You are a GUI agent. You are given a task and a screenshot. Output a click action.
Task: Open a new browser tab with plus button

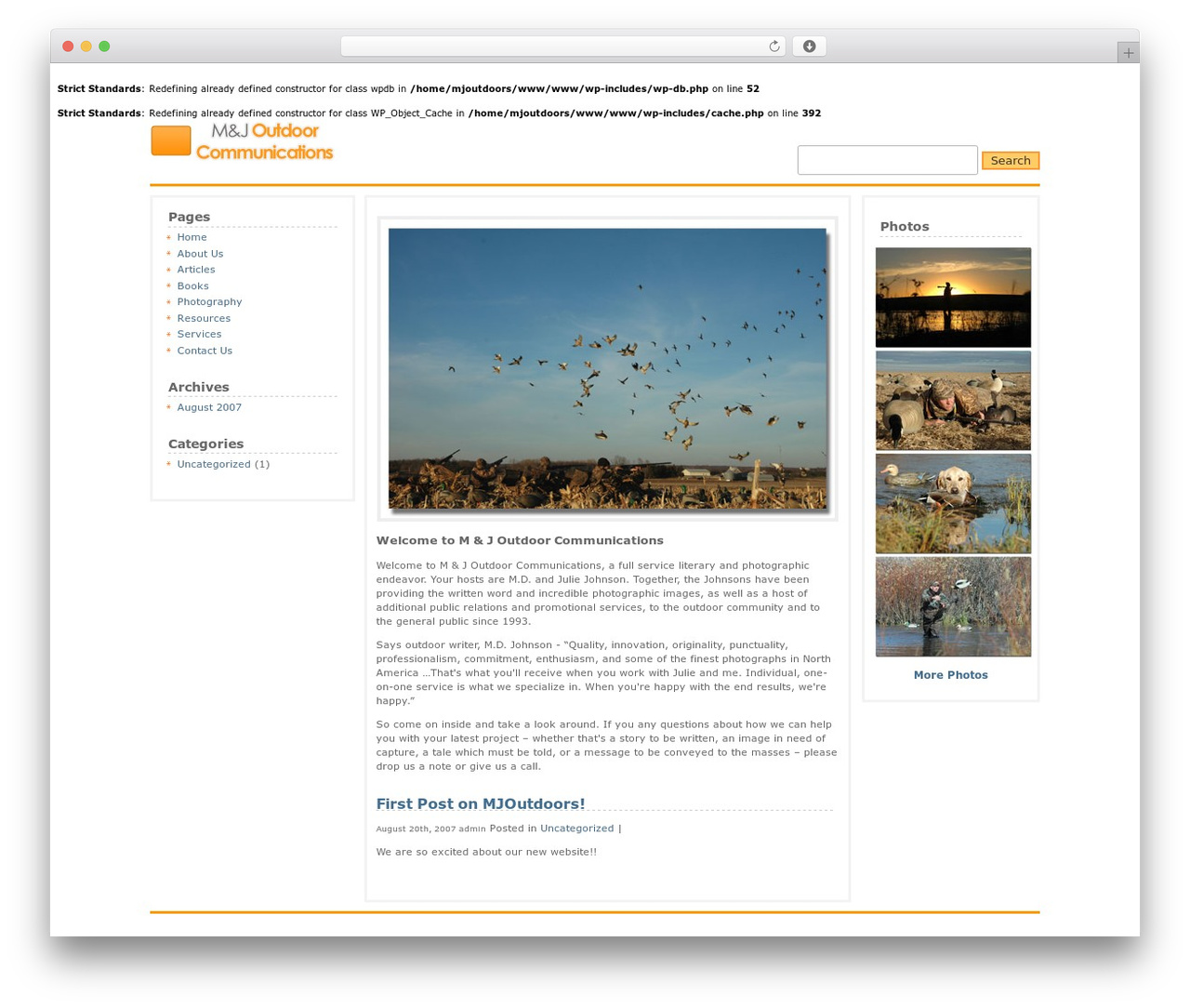point(1128,53)
